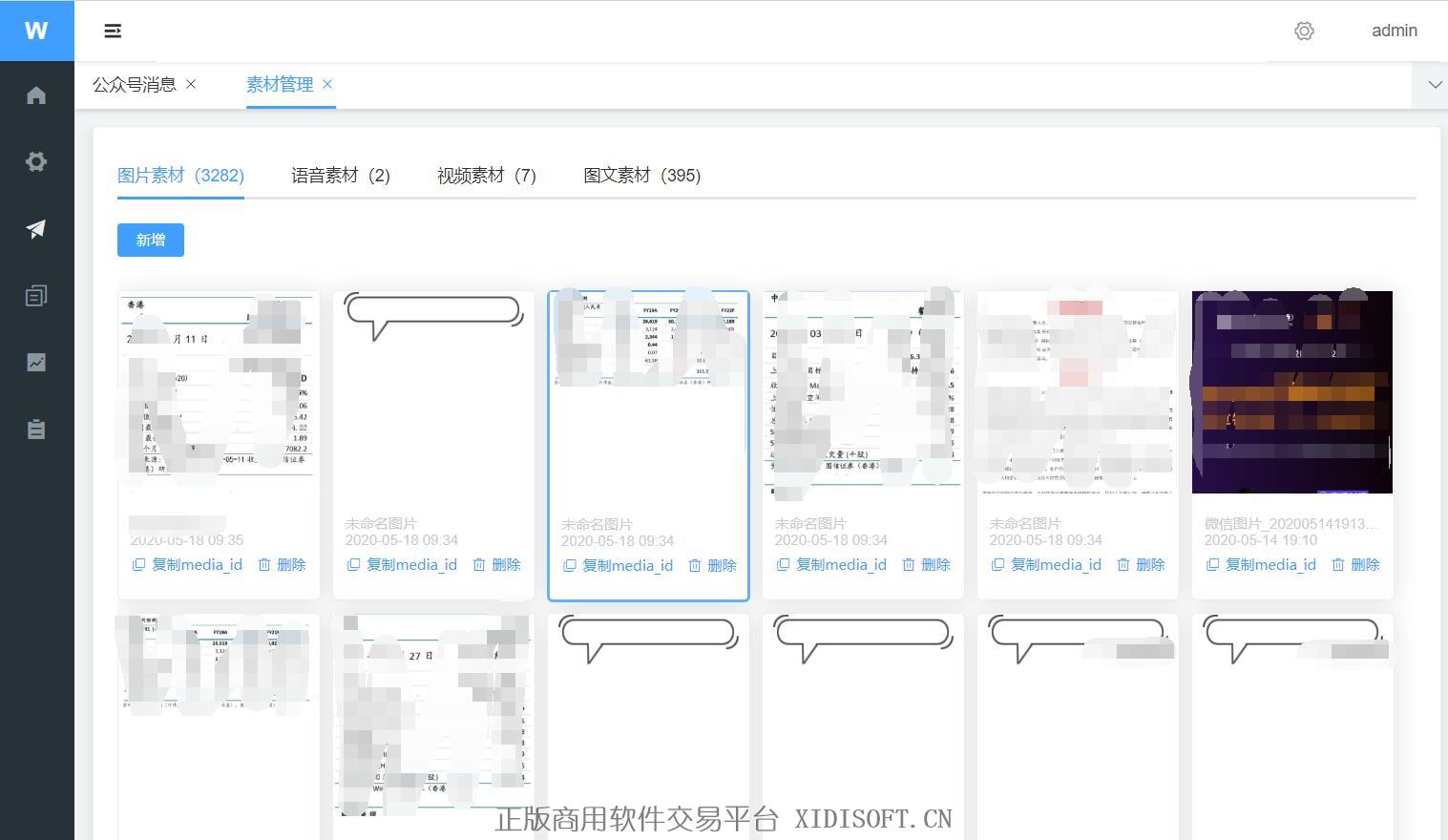Copy media_id of highlighted third image card
Image resolution: width=1448 pixels, height=840 pixels.
pos(618,566)
